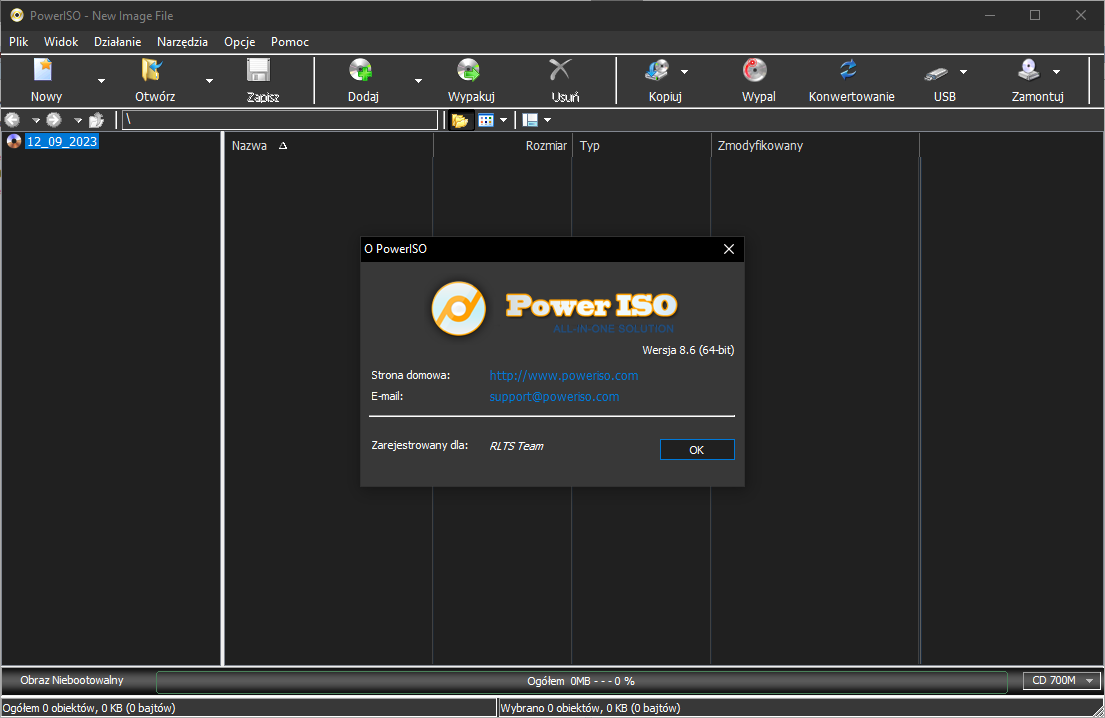
Task: Click the Kopiuj disc copy icon
Action: [x=658, y=70]
